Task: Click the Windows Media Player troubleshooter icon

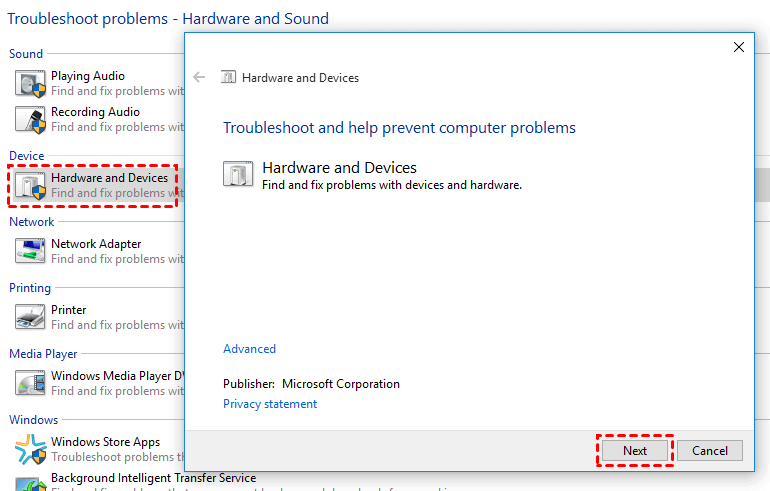Action: [x=31, y=383]
